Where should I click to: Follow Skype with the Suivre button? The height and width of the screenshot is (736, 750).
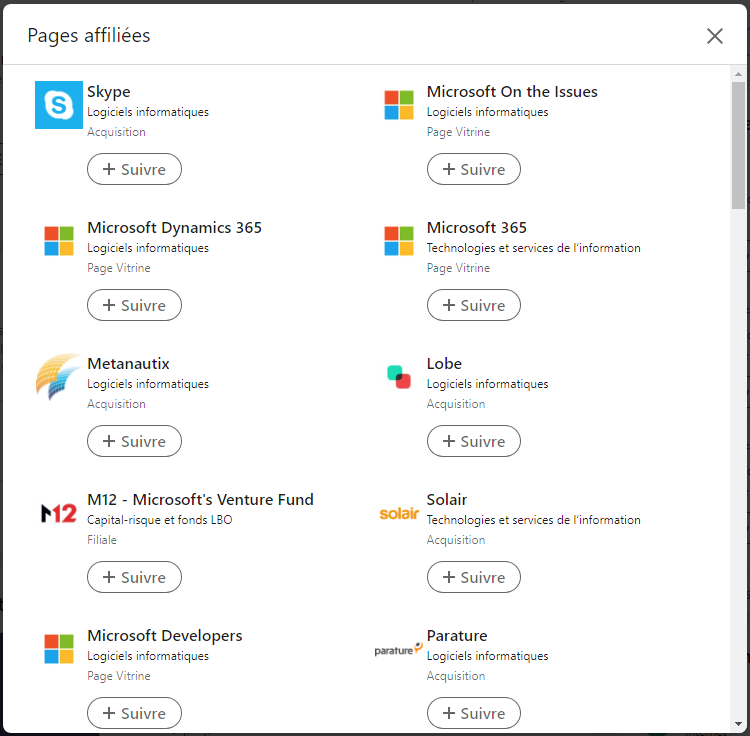(134, 169)
